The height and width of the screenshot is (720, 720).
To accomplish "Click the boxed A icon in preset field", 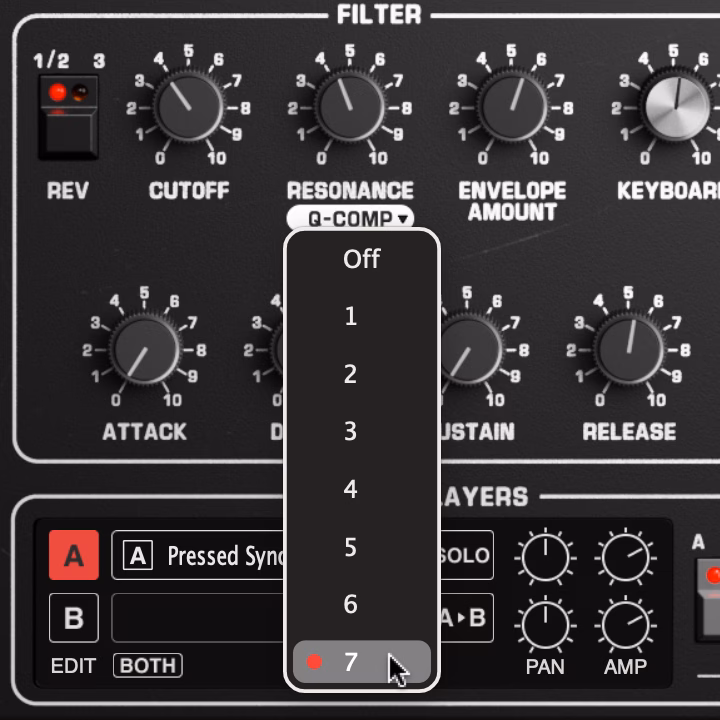I will pos(138,555).
